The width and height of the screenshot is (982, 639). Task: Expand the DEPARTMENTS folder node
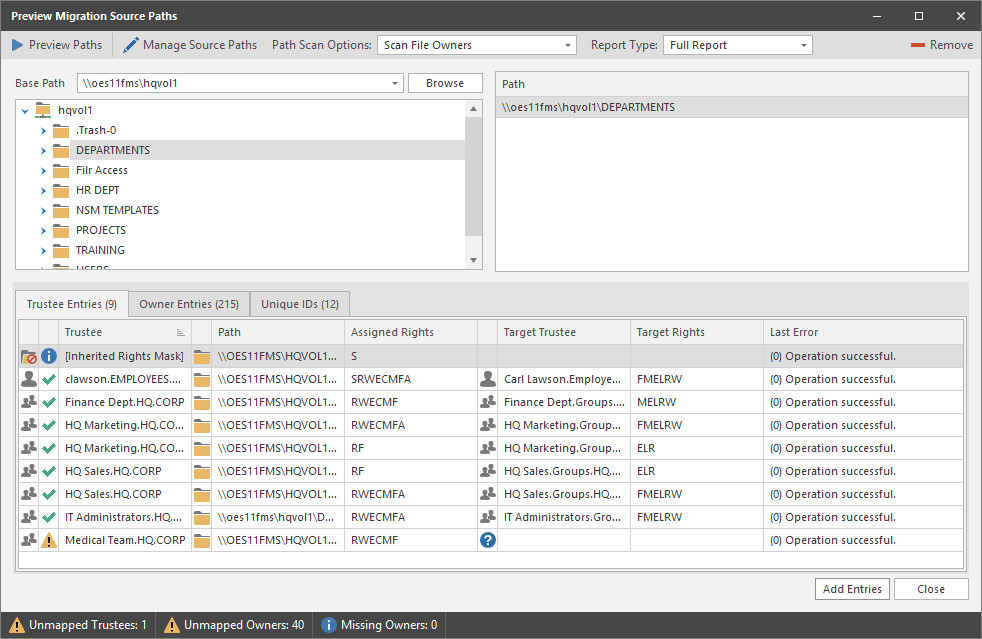click(x=43, y=151)
